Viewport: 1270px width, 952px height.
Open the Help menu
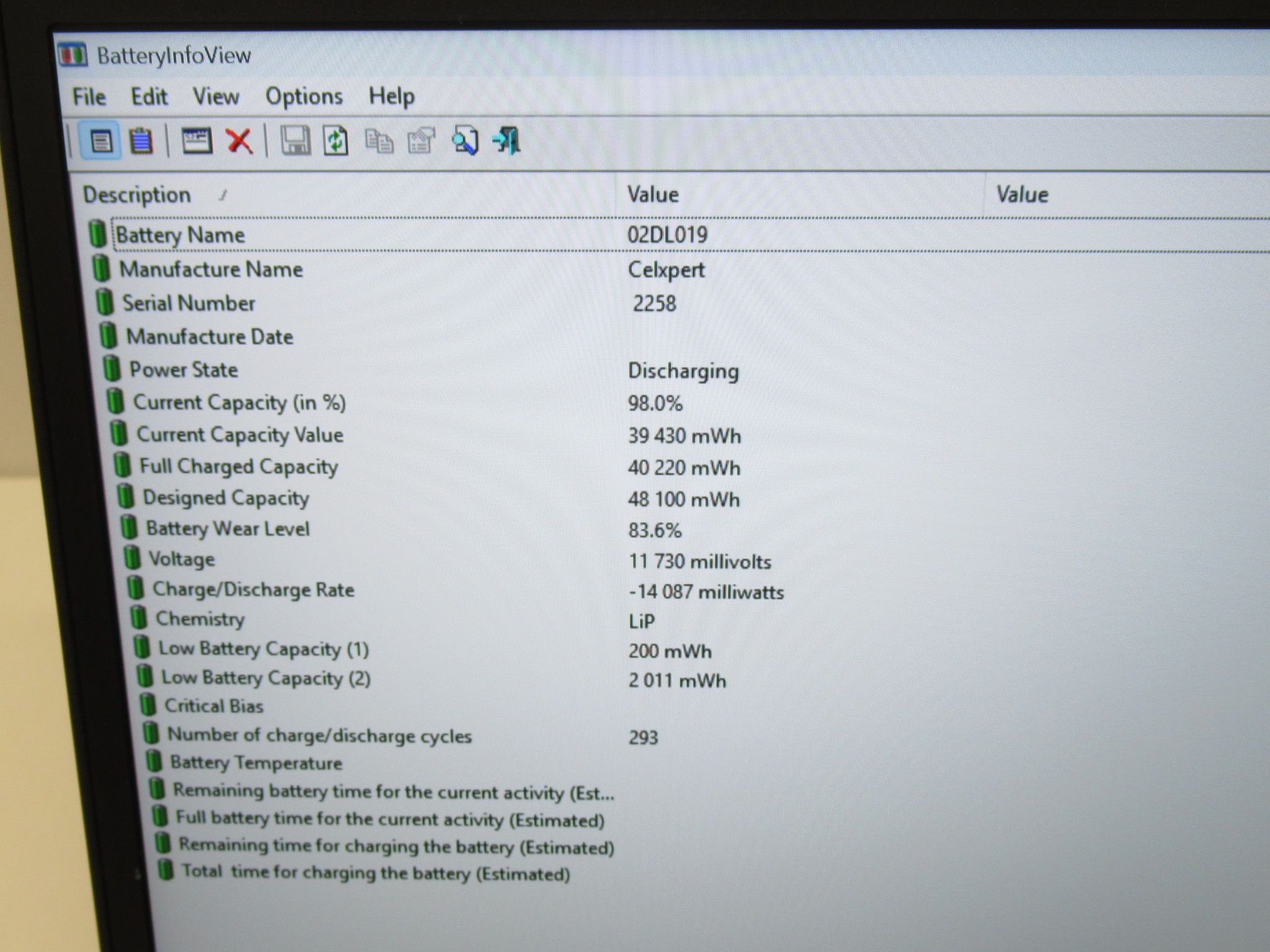click(x=391, y=97)
